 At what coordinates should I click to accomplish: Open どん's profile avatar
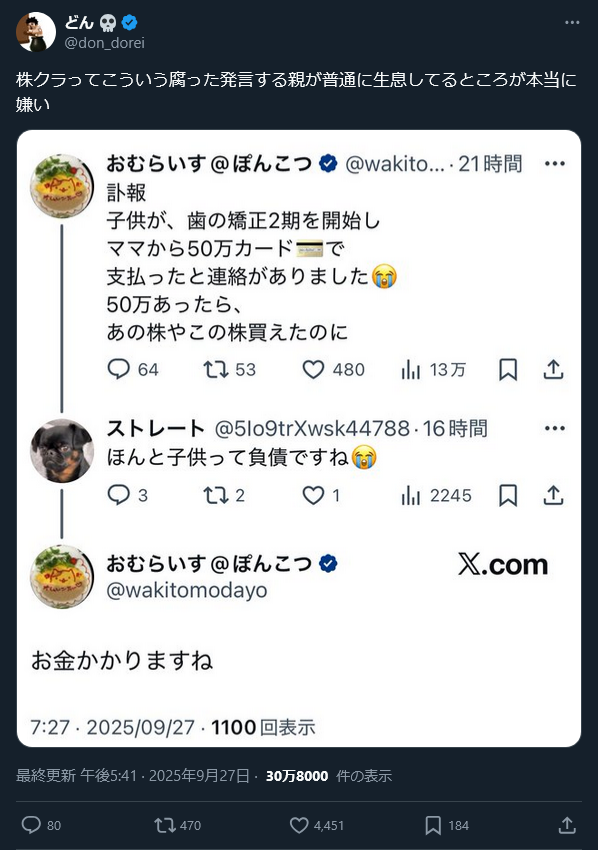coord(36,31)
